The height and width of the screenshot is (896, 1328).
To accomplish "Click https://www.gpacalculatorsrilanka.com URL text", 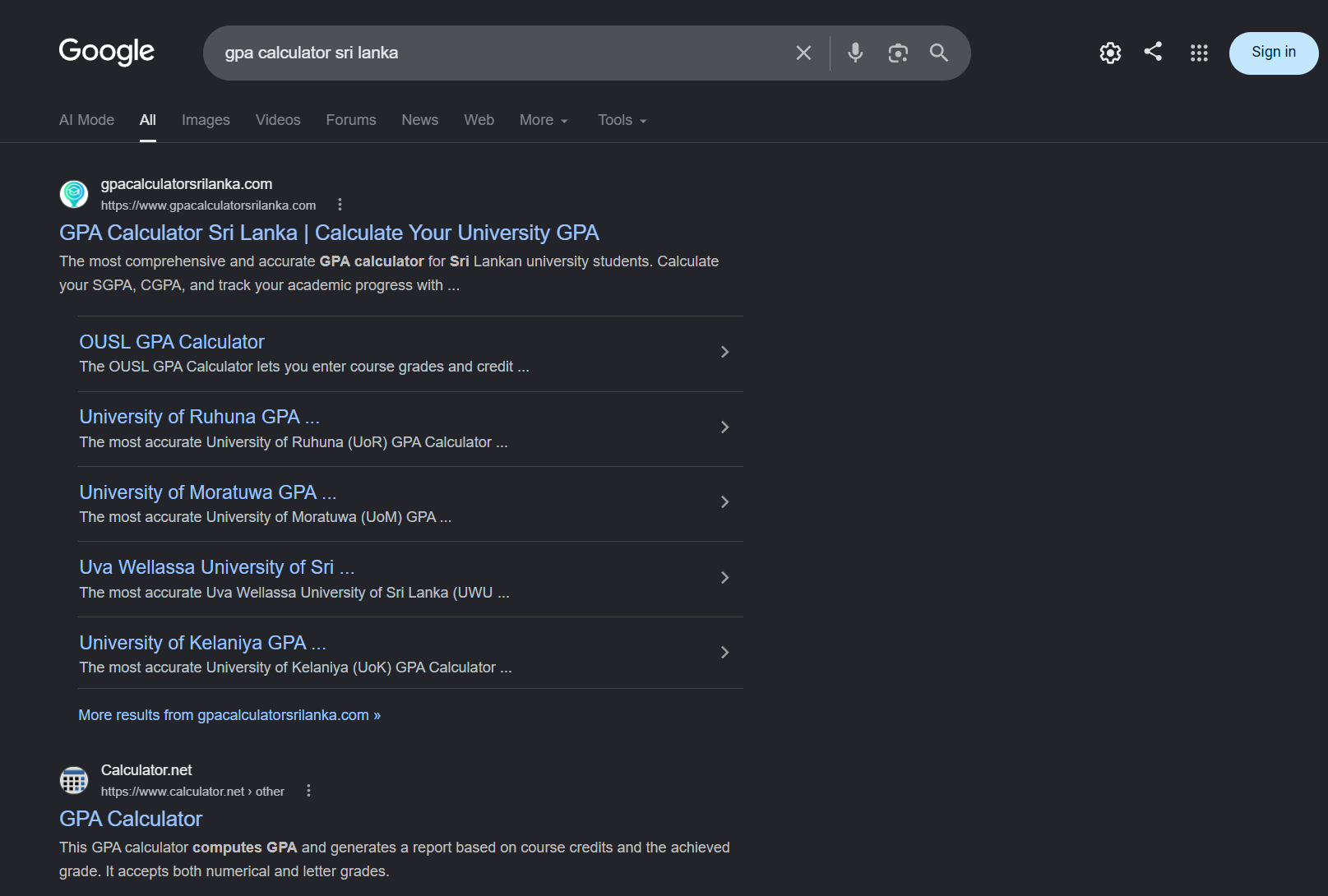I will tap(208, 206).
